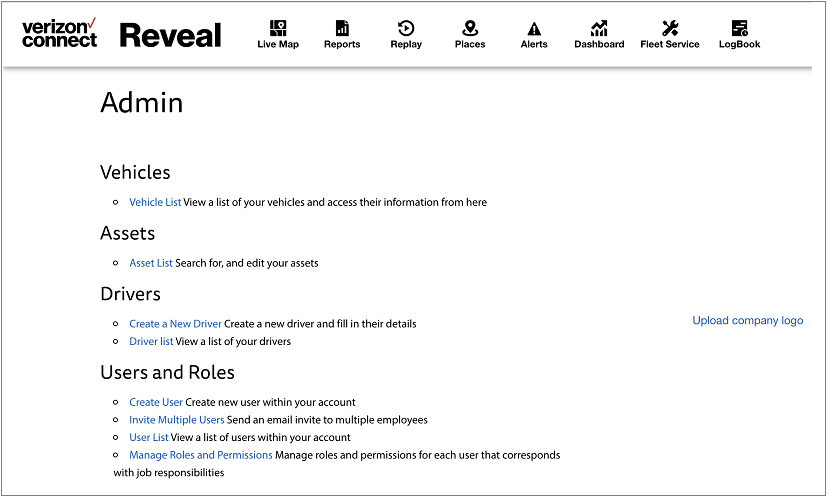
Task: Open the Replay icon
Action: (406, 28)
